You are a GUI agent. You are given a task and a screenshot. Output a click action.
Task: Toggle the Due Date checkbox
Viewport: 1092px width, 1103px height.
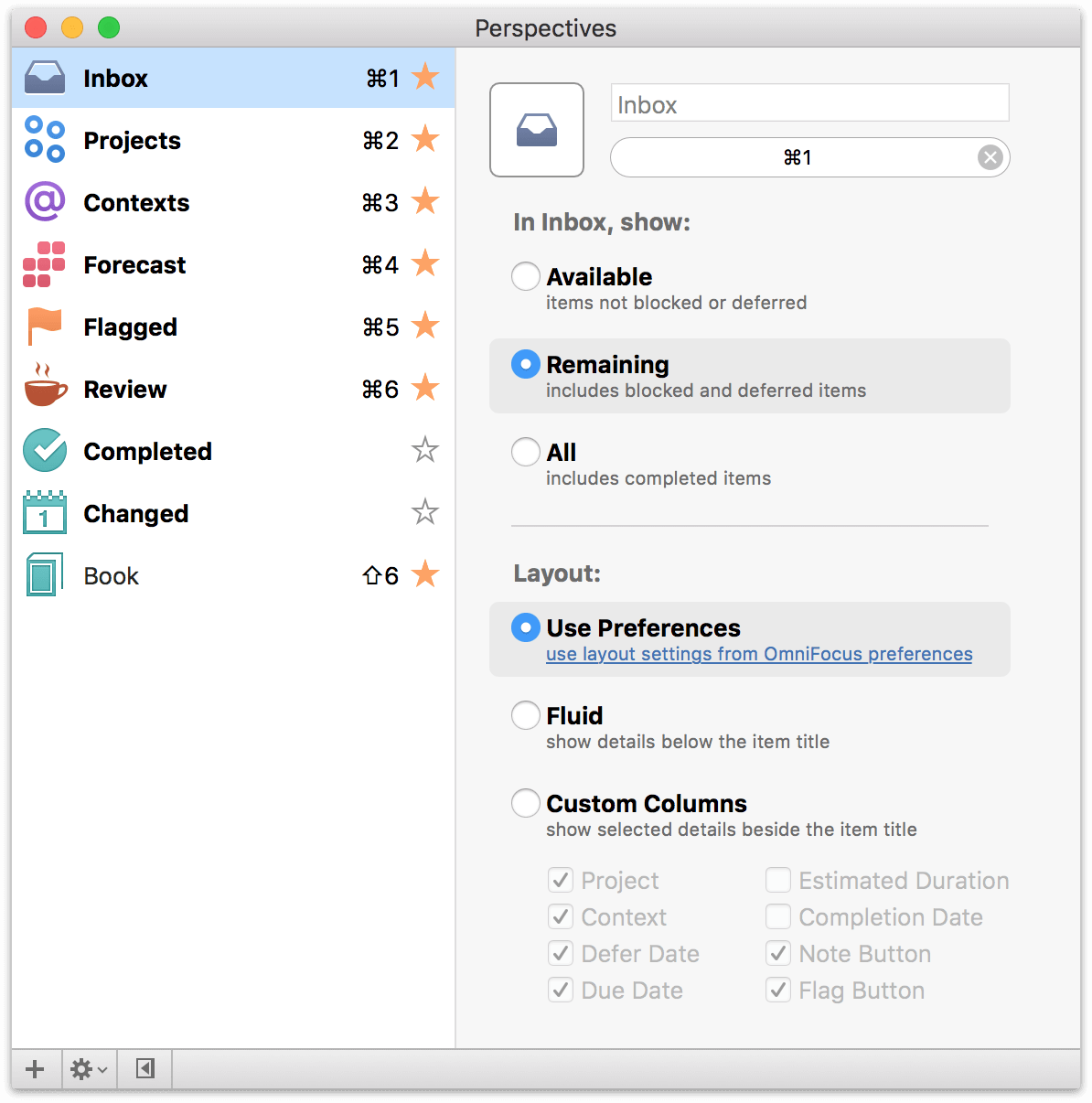point(561,990)
